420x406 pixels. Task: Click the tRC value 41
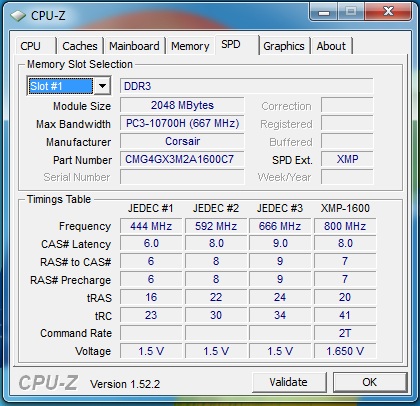[x=345, y=315]
